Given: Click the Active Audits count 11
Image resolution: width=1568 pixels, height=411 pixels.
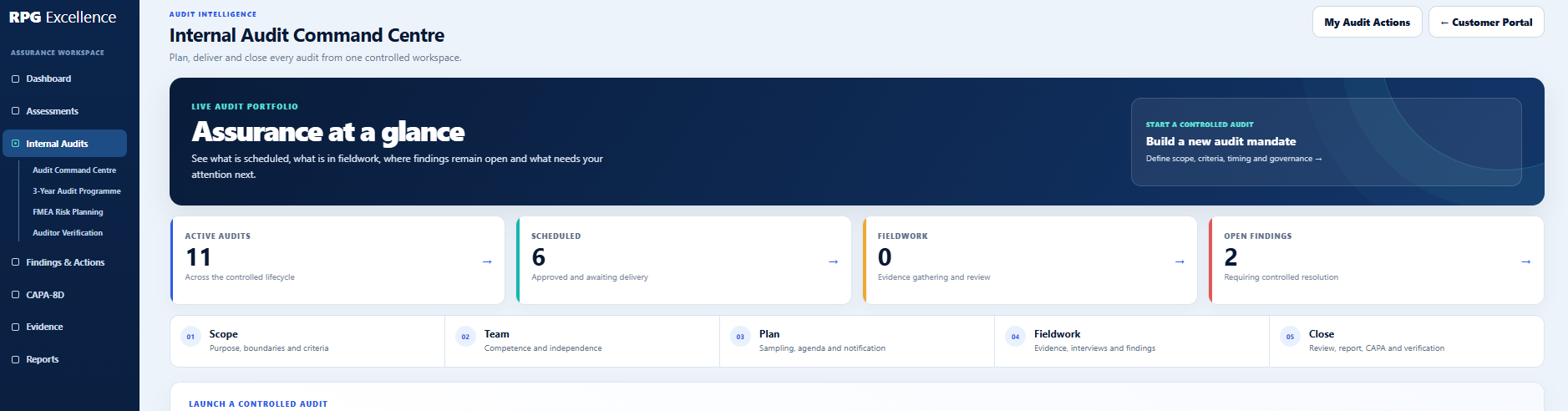Looking at the screenshot, I should 198,257.
